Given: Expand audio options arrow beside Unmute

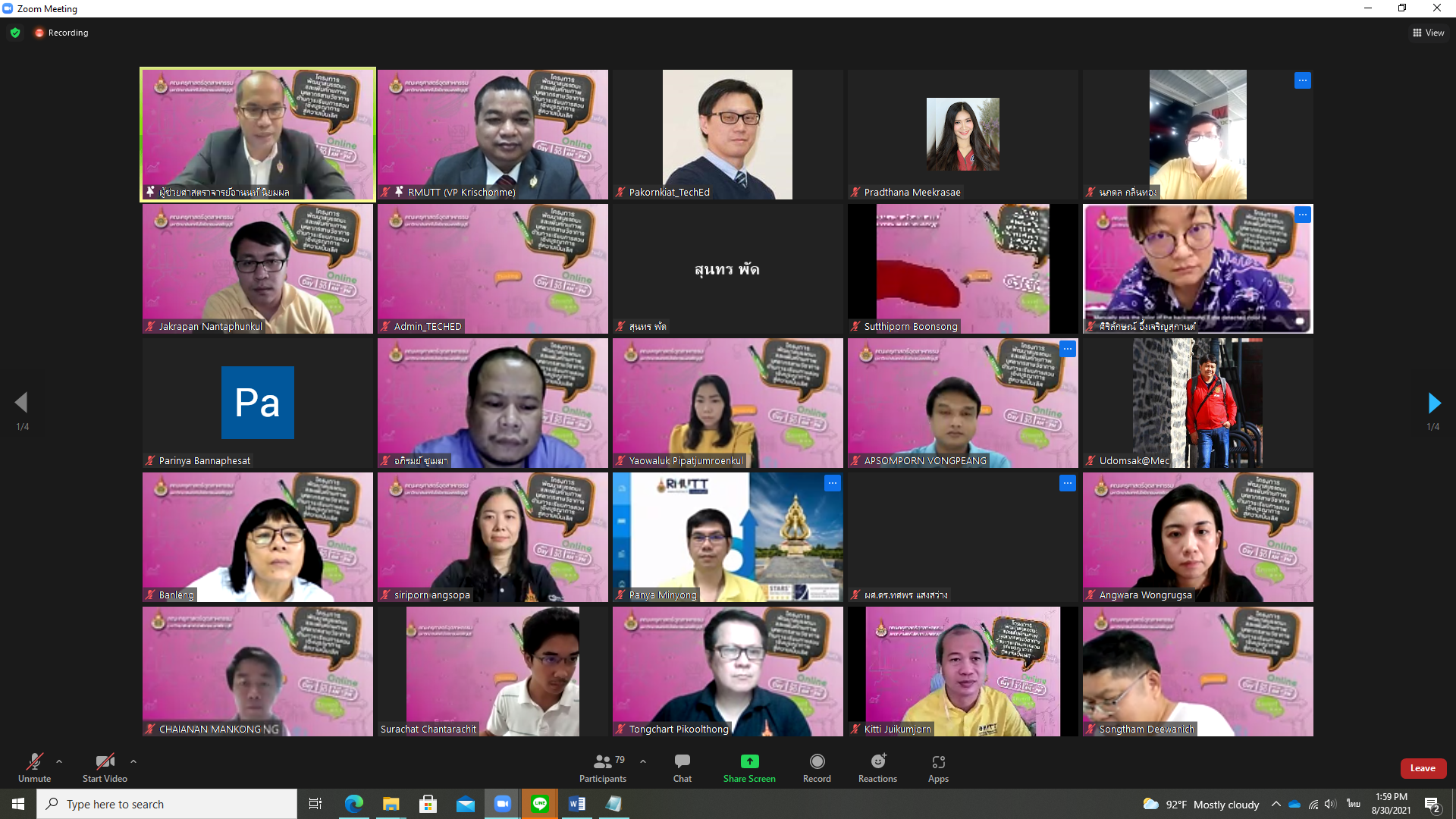Looking at the screenshot, I should pos(59,761).
